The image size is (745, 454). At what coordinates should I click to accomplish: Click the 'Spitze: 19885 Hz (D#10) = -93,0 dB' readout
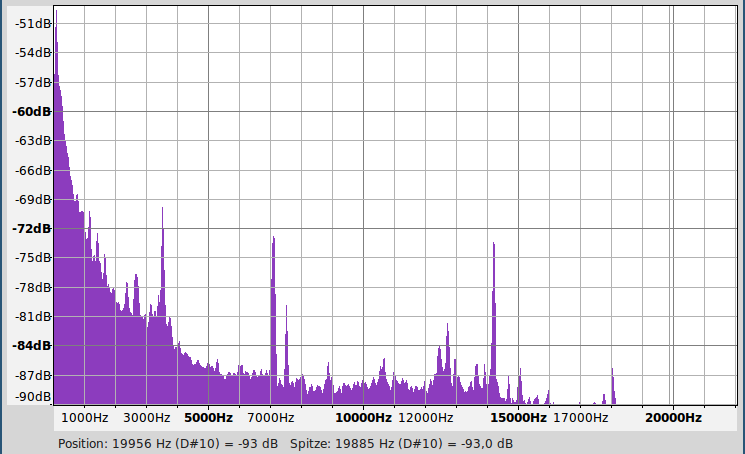pos(401,444)
